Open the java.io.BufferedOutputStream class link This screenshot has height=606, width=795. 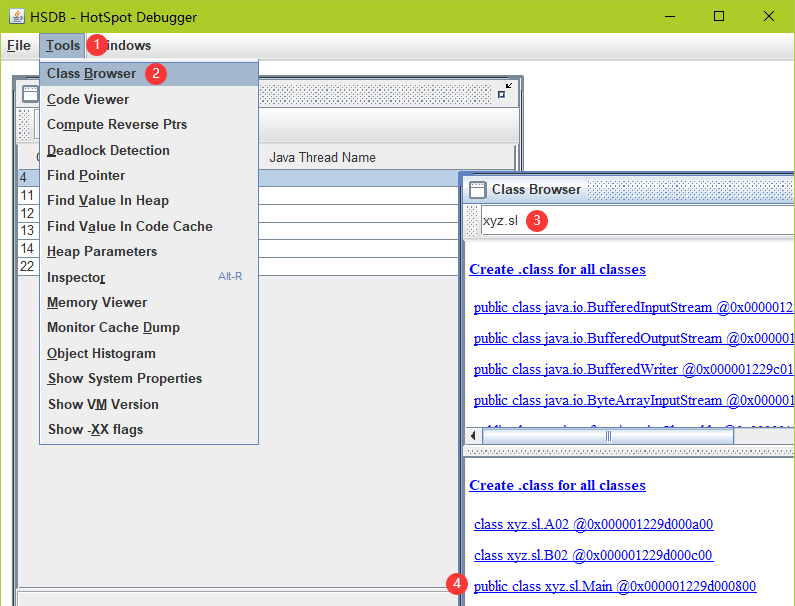click(x=633, y=339)
